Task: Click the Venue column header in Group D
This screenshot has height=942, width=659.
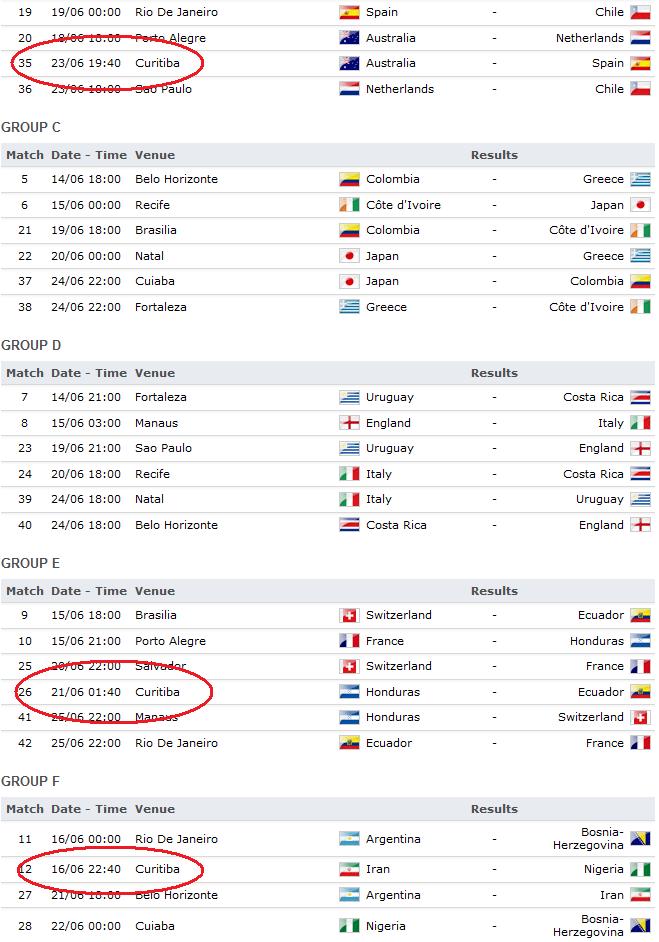Action: tap(155, 373)
